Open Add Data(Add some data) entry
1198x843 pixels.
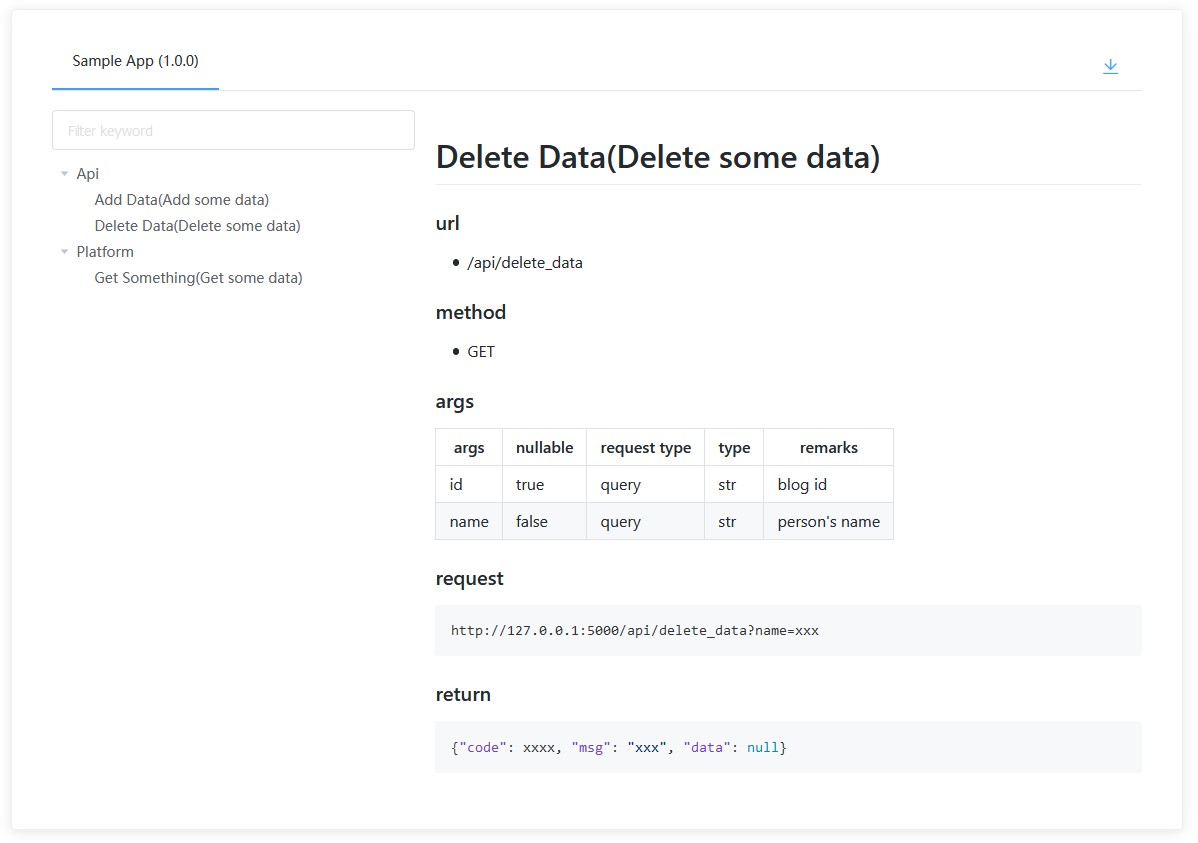point(181,200)
